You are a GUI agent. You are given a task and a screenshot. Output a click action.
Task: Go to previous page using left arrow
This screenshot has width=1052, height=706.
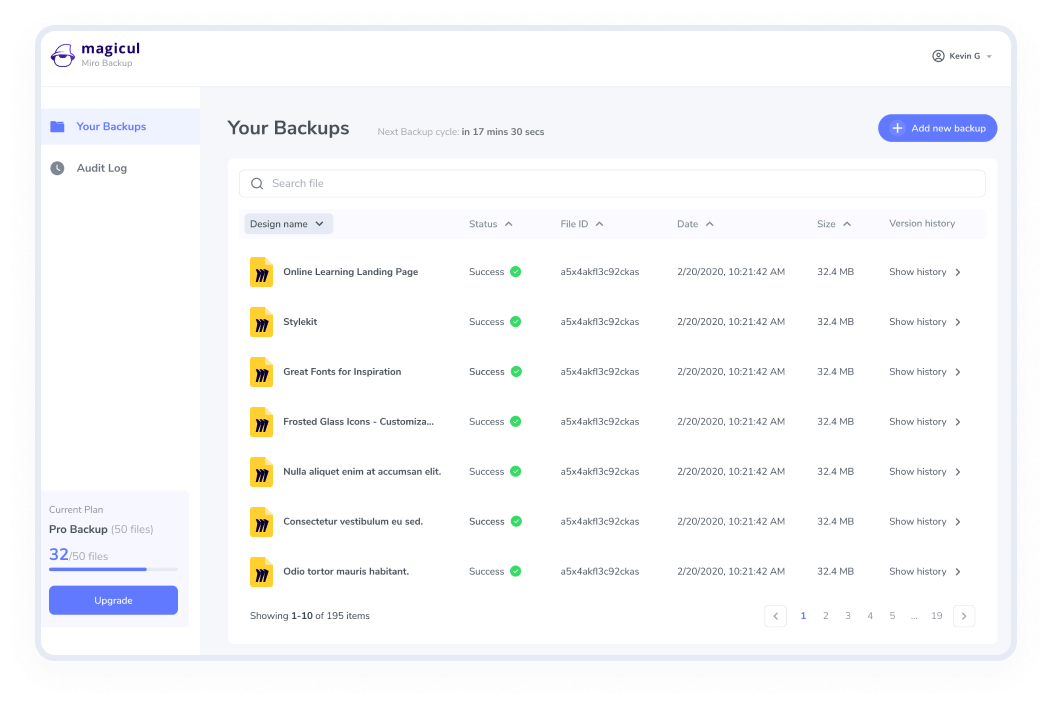click(775, 616)
